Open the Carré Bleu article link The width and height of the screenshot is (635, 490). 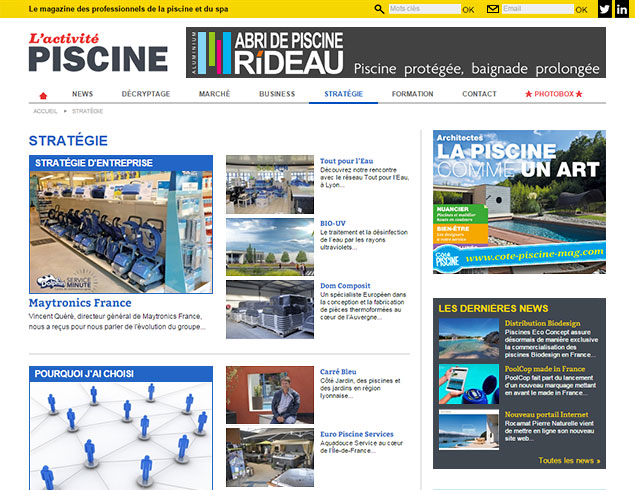[338, 371]
